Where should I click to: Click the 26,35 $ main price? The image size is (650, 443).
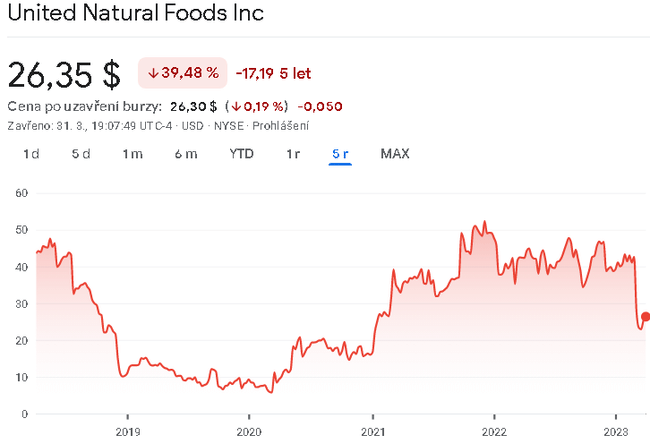(64, 74)
